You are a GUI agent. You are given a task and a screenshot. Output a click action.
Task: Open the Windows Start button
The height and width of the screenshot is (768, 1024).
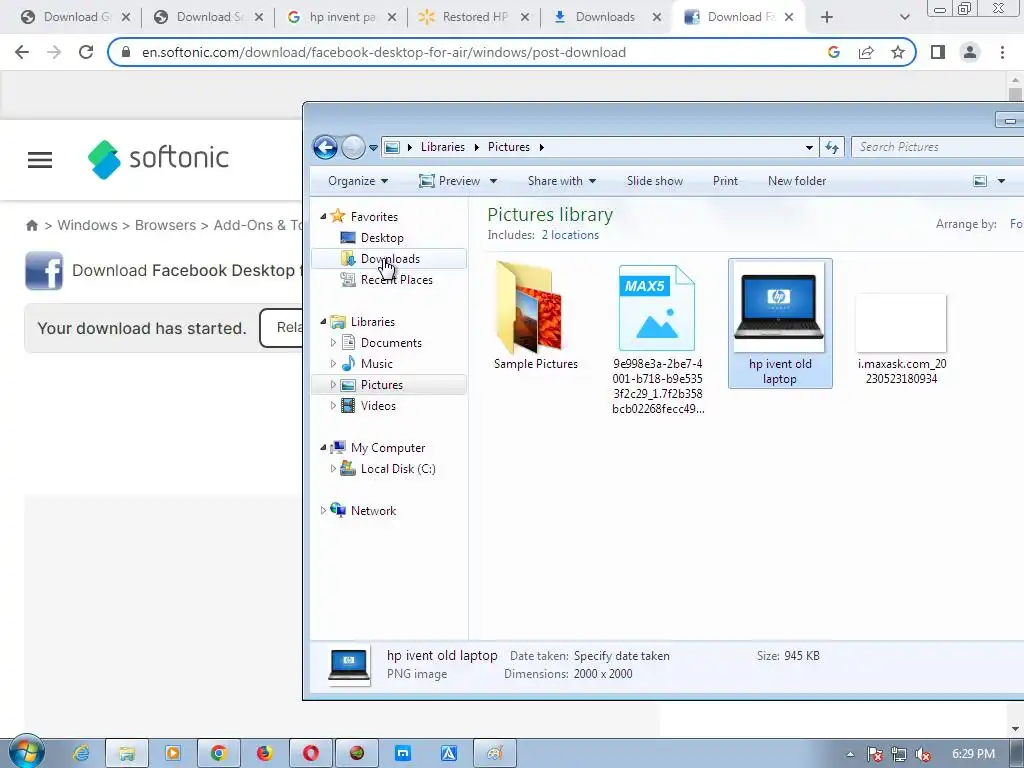(x=26, y=753)
